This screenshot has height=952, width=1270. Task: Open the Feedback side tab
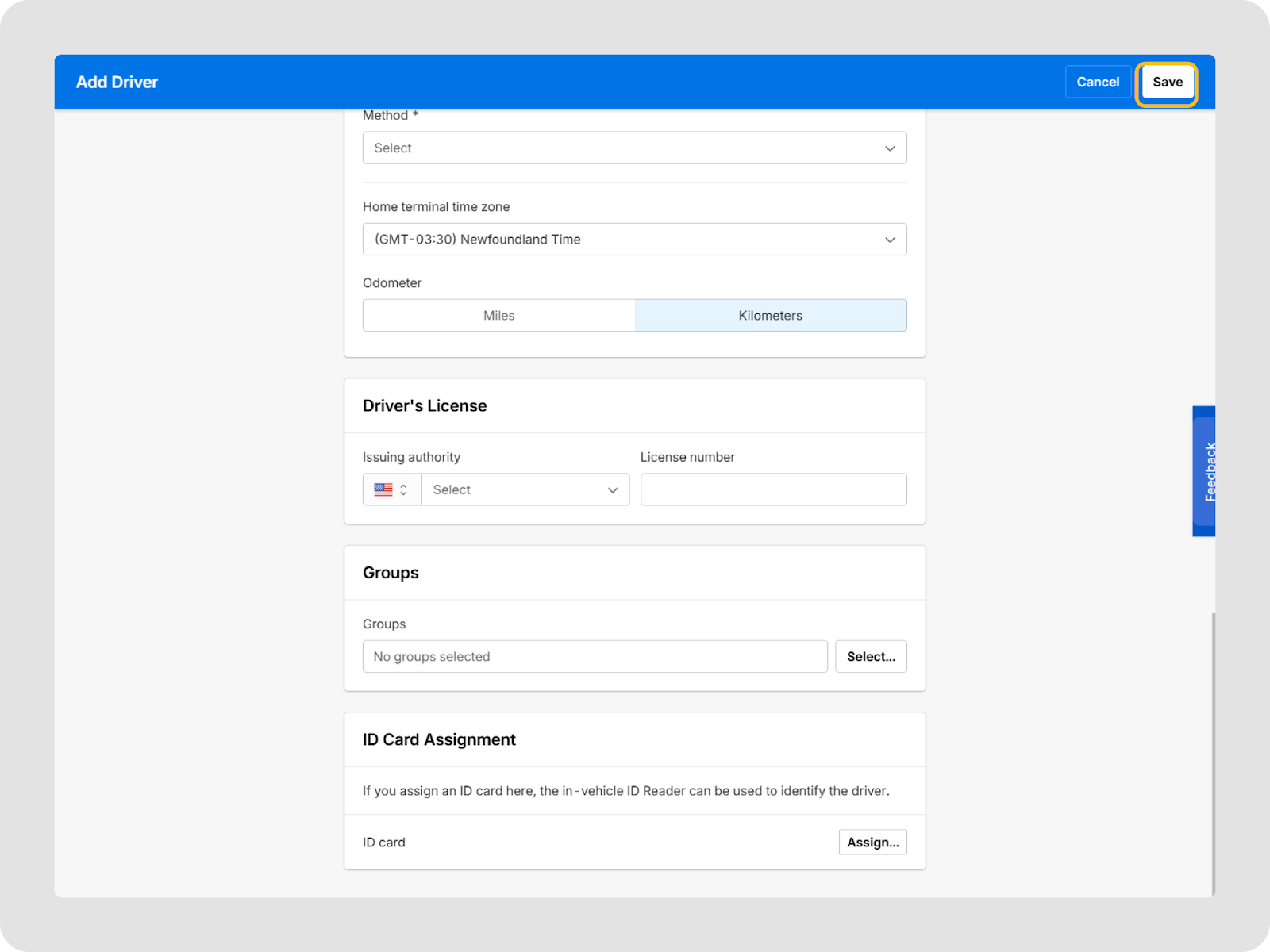[1204, 471]
